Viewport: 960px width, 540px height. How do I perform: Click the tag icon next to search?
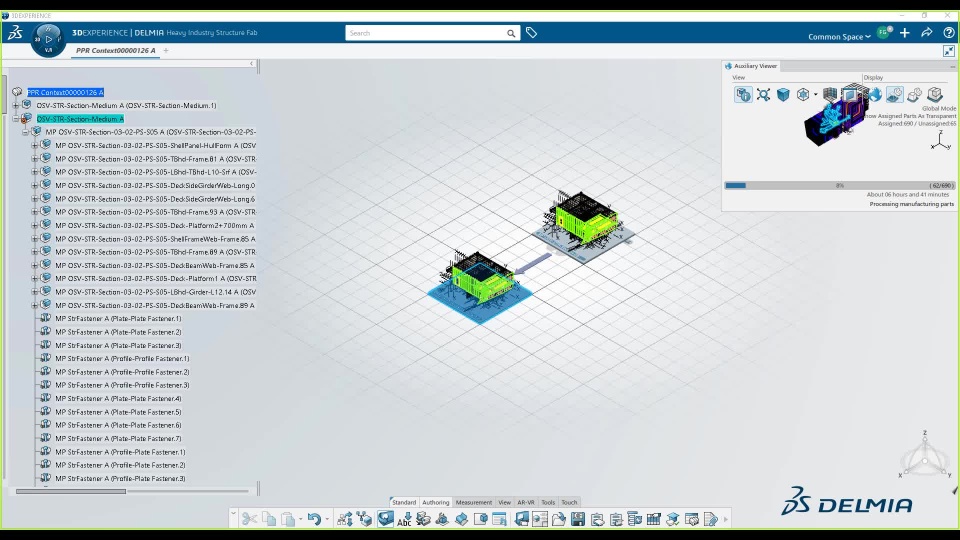coord(531,33)
